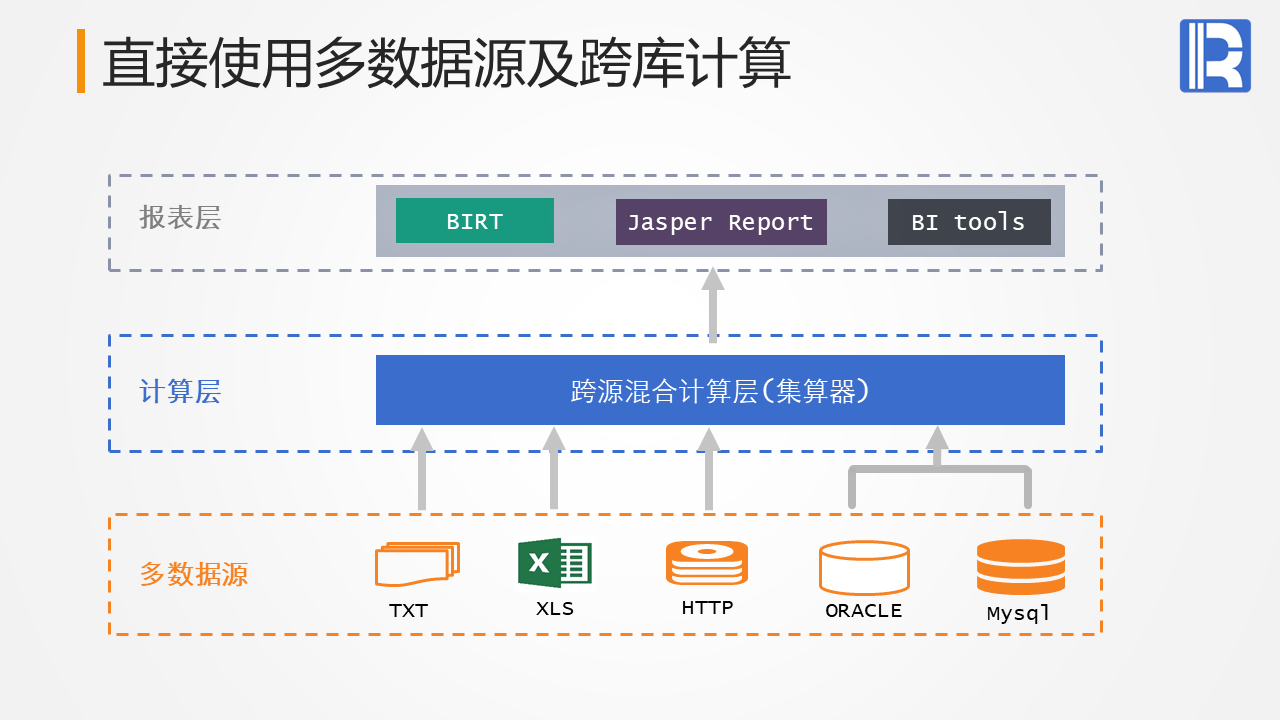Select the green BIRT box
The width and height of the screenshot is (1280, 720).
click(x=475, y=221)
